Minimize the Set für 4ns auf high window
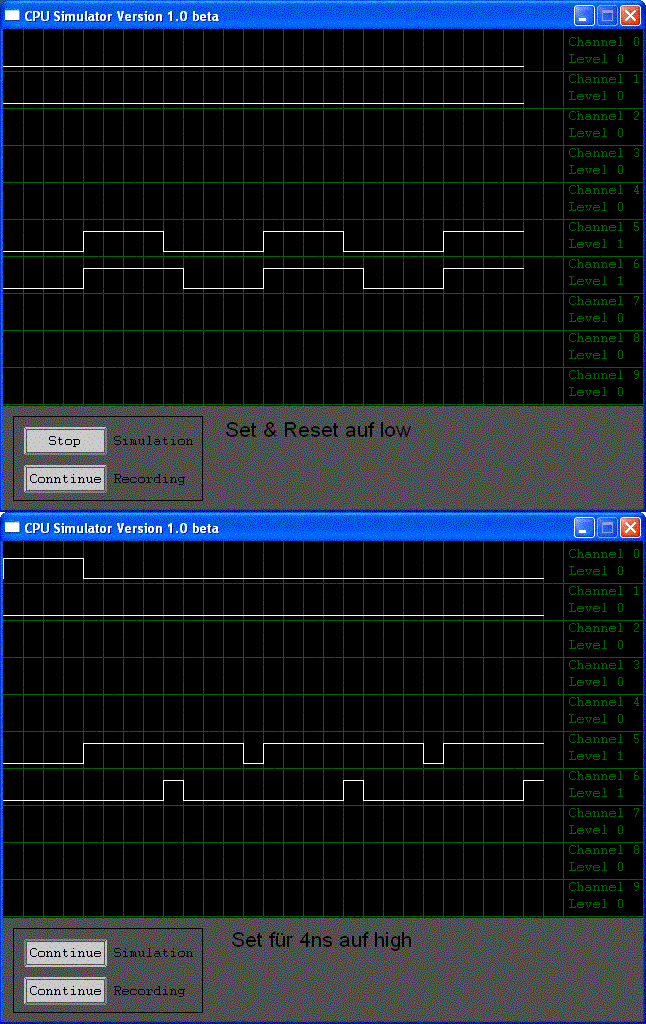646x1024 pixels. click(x=584, y=528)
